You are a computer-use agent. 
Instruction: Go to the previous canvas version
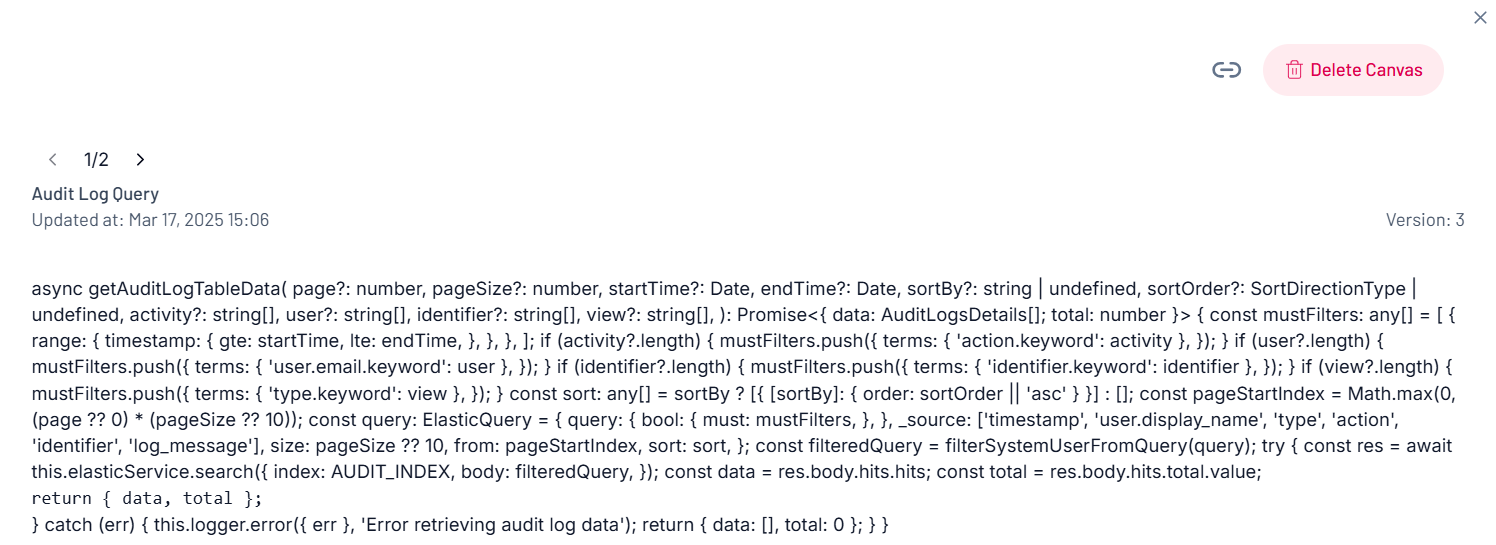[x=53, y=159]
